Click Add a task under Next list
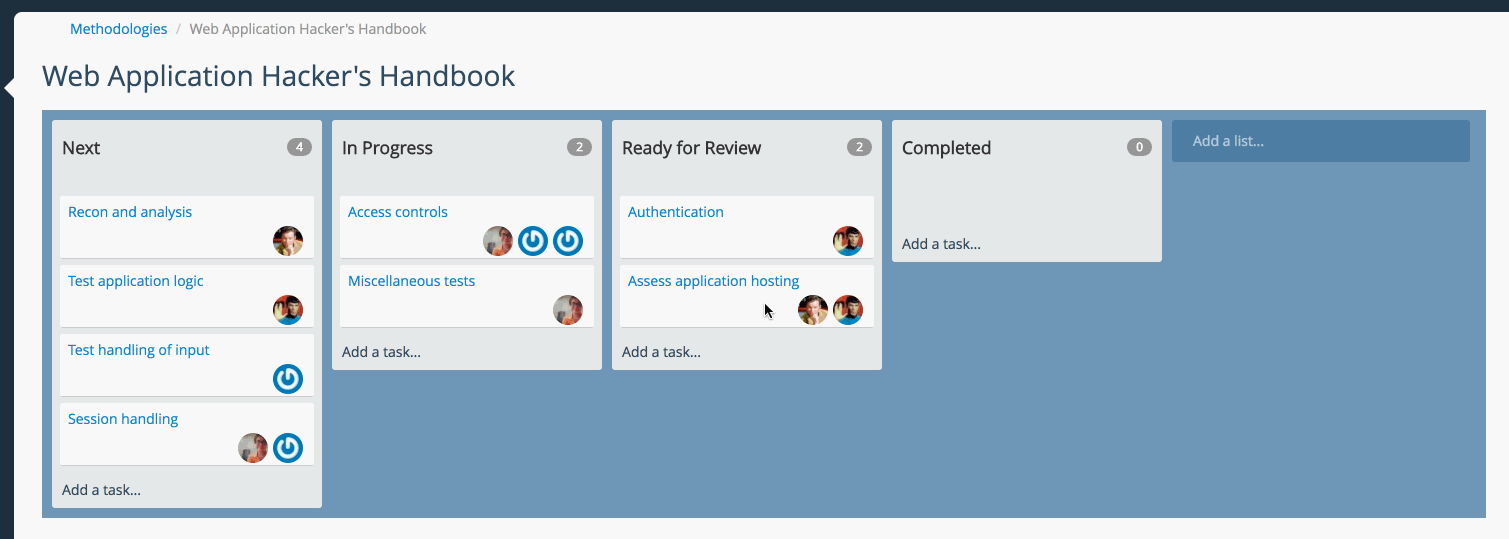This screenshot has width=1509, height=539. (x=101, y=490)
